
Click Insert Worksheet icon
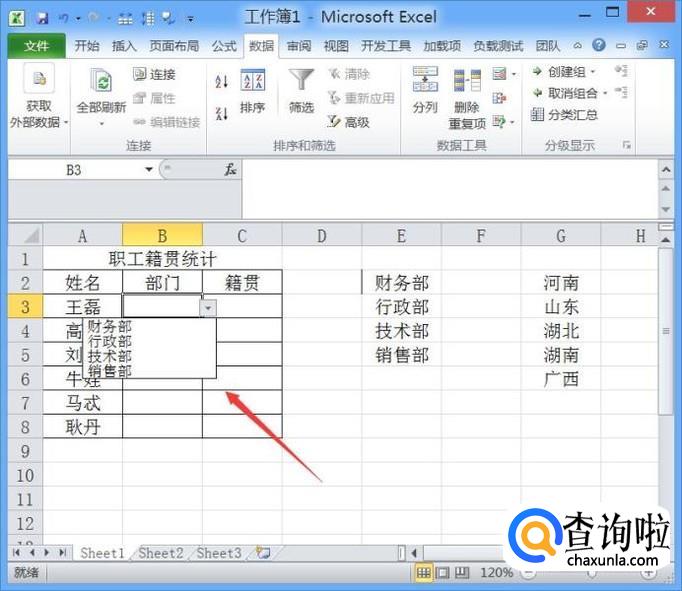click(x=263, y=553)
